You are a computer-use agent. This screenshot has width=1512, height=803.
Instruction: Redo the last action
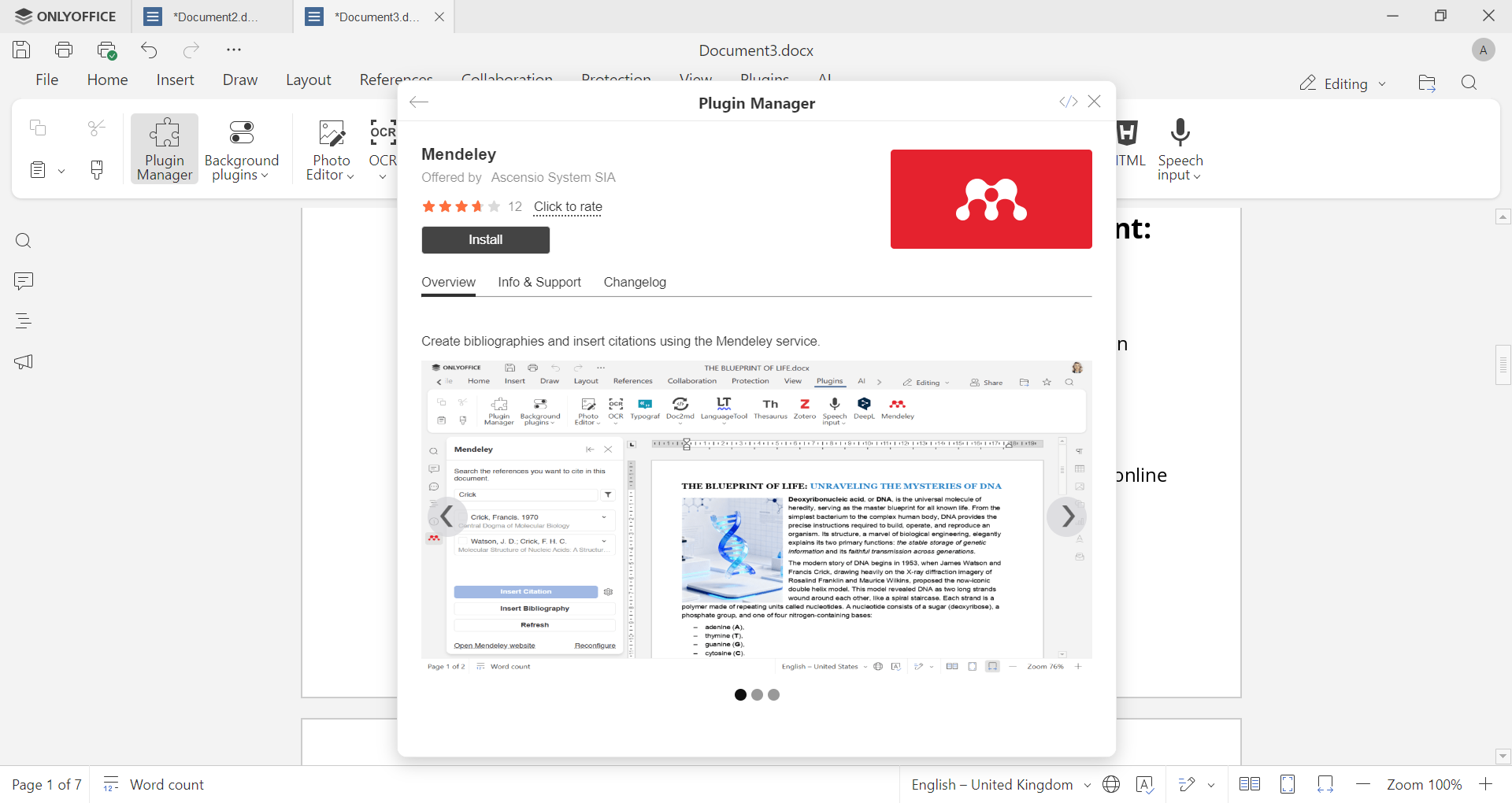click(x=191, y=50)
